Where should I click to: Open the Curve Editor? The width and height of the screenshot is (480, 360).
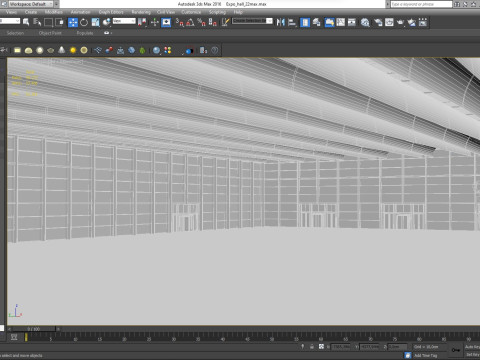point(341,22)
